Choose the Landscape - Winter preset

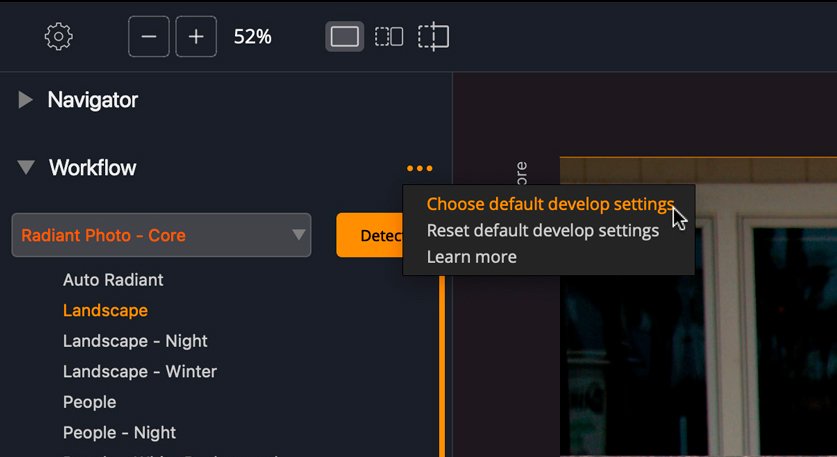[139, 372]
